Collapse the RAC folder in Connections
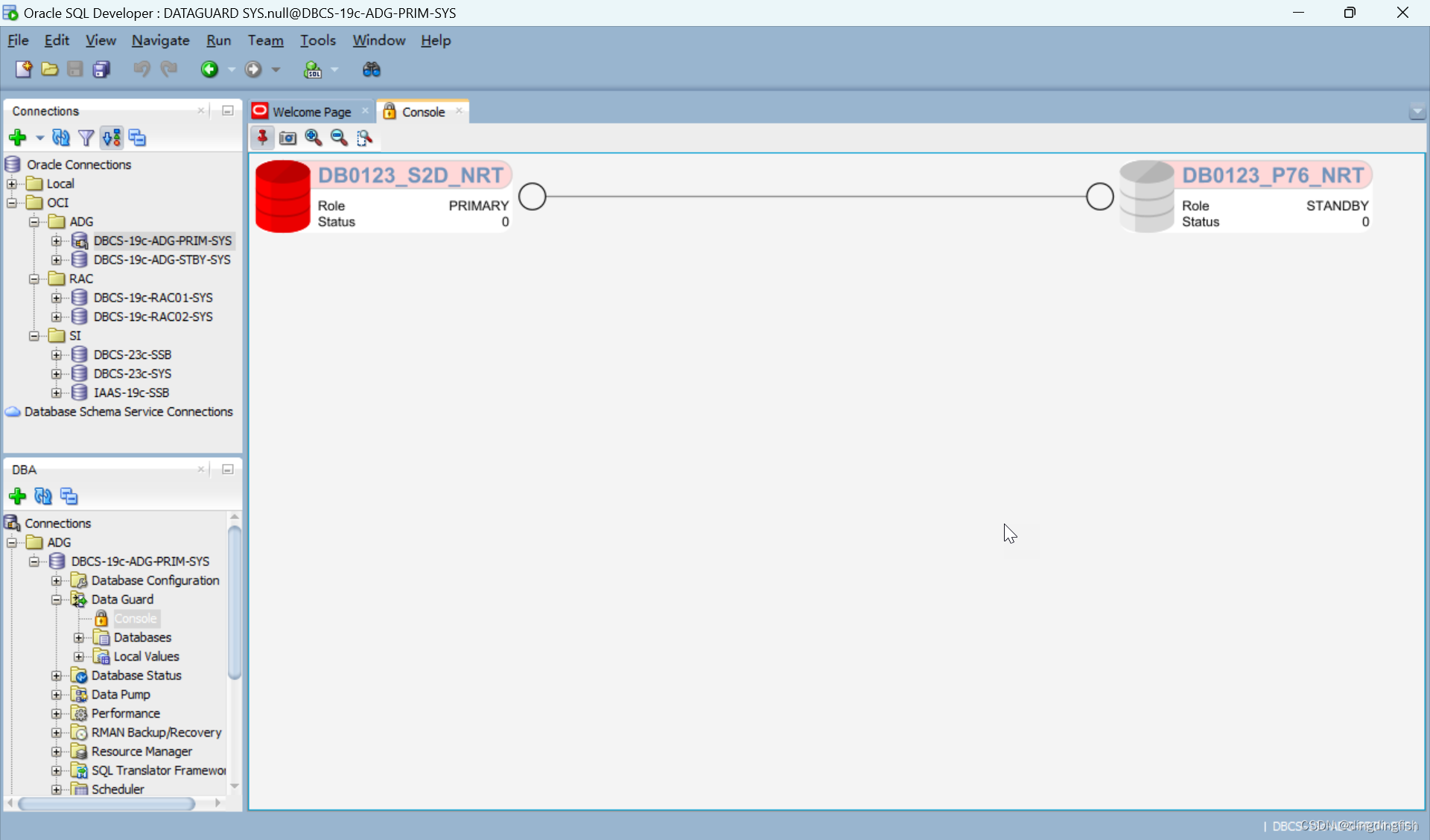 pos(34,279)
